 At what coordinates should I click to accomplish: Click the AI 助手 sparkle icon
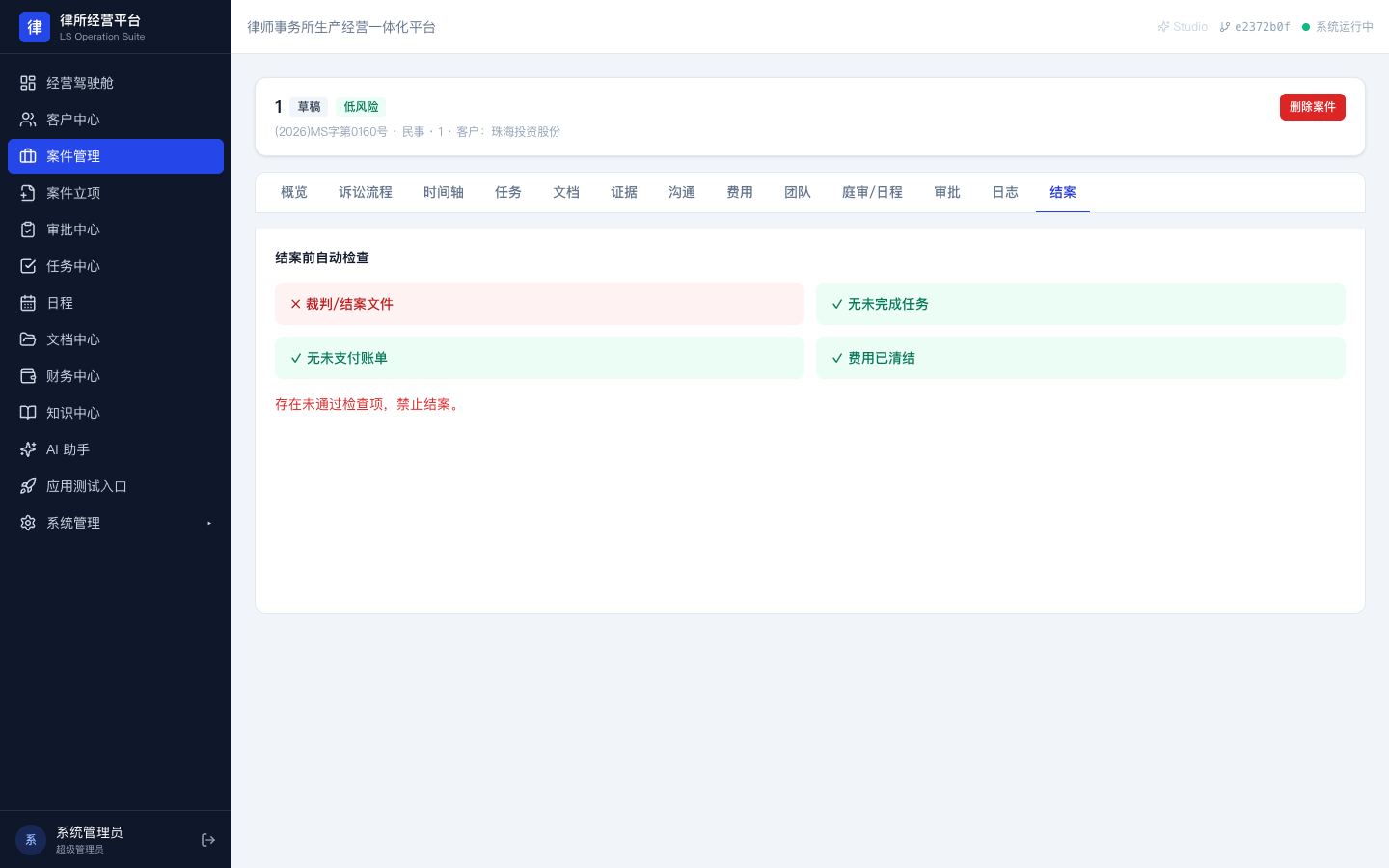(x=28, y=449)
